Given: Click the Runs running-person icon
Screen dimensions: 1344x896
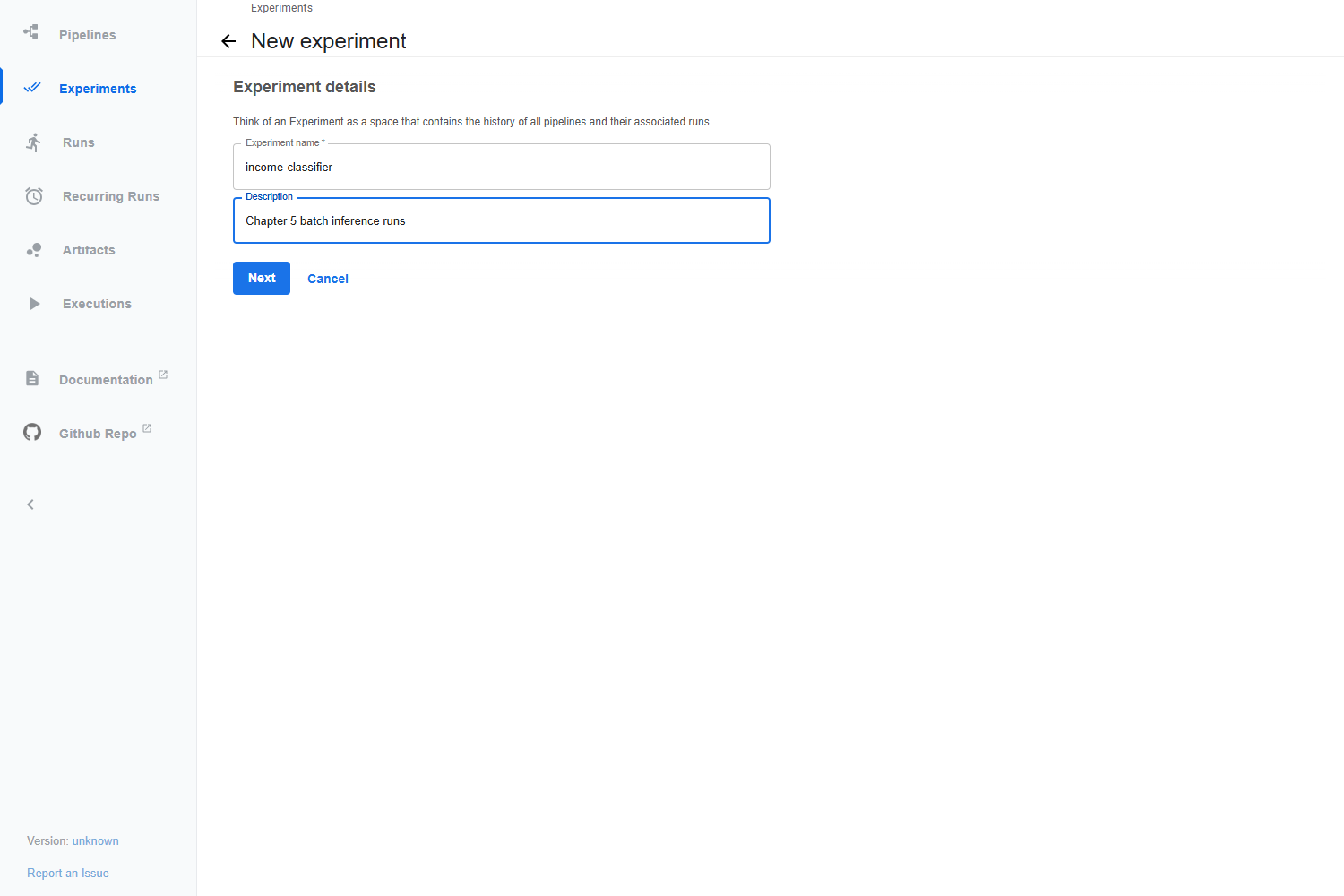Looking at the screenshot, I should 34,142.
